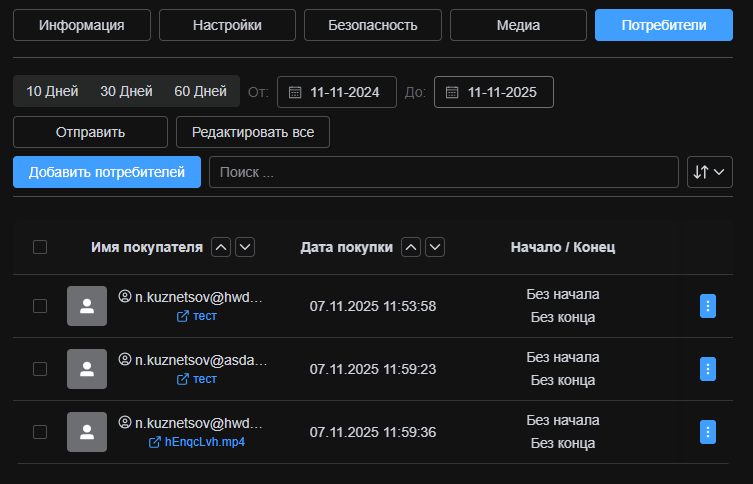Screen dimensions: 753x484
Task: Go to the Медиа tab
Action: tap(518, 25)
